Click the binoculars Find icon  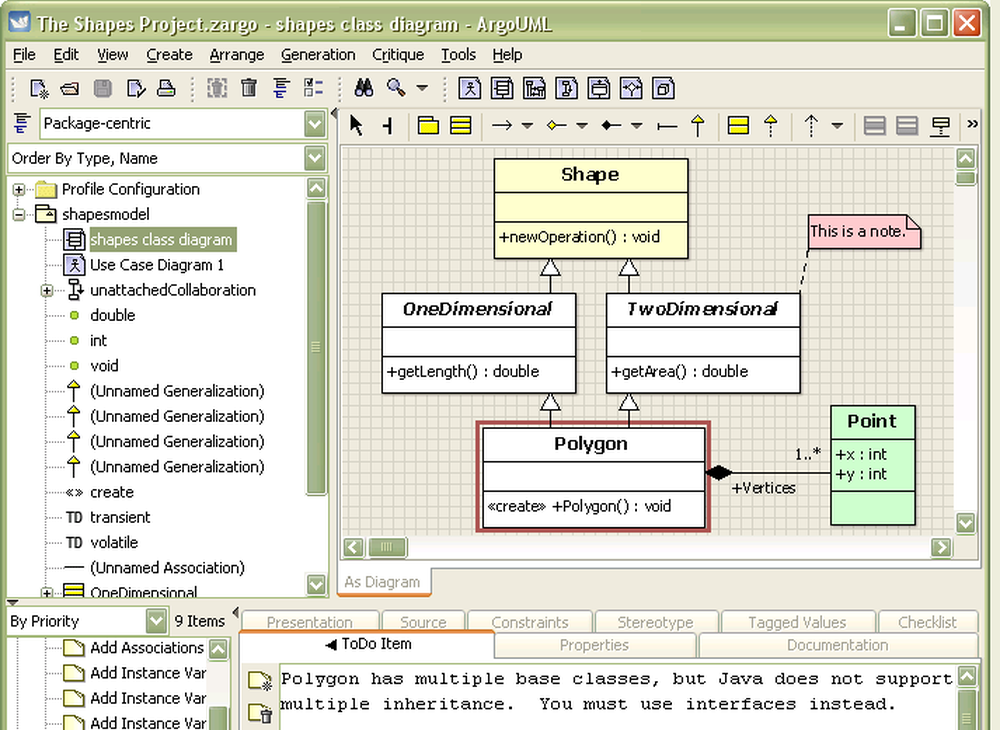[364, 89]
